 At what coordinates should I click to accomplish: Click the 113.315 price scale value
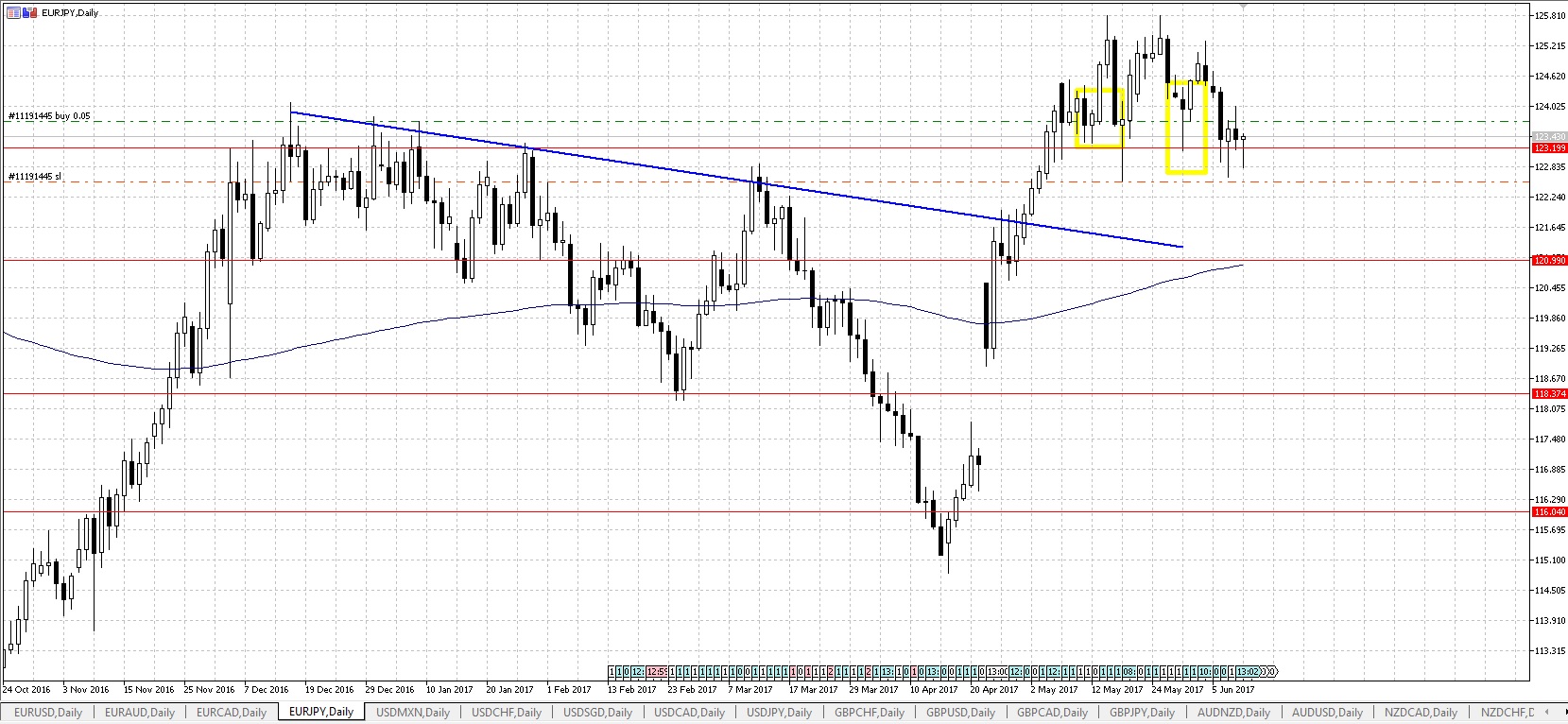pos(1551,651)
